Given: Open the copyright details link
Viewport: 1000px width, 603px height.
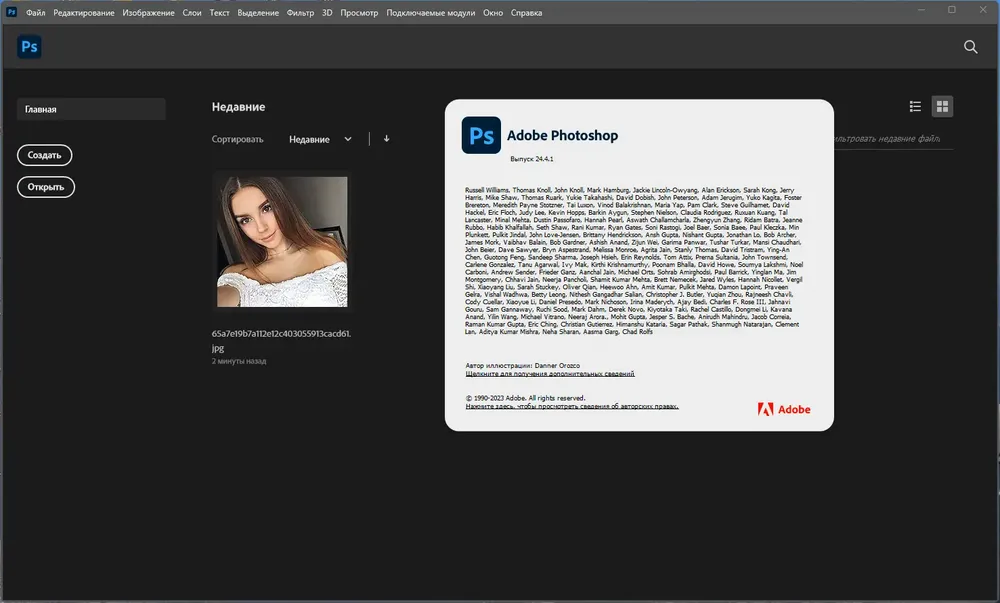Looking at the screenshot, I should [572, 406].
